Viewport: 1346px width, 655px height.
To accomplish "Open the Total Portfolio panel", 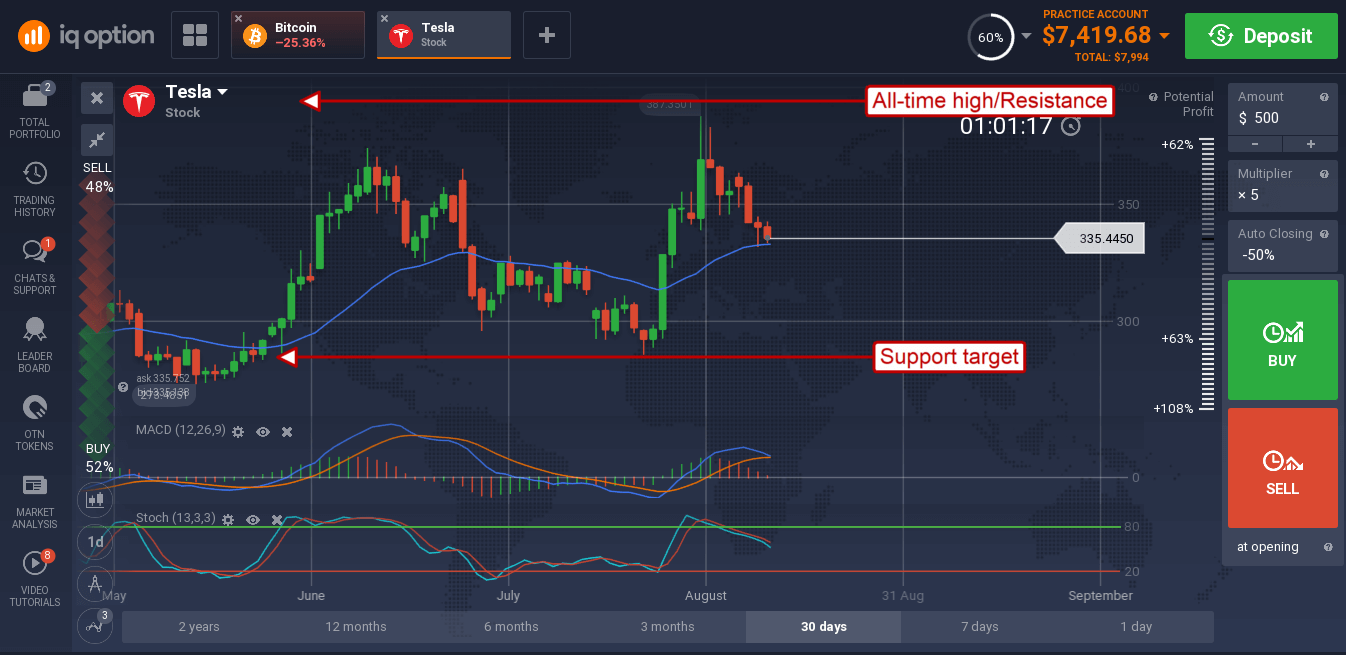I will [34, 111].
